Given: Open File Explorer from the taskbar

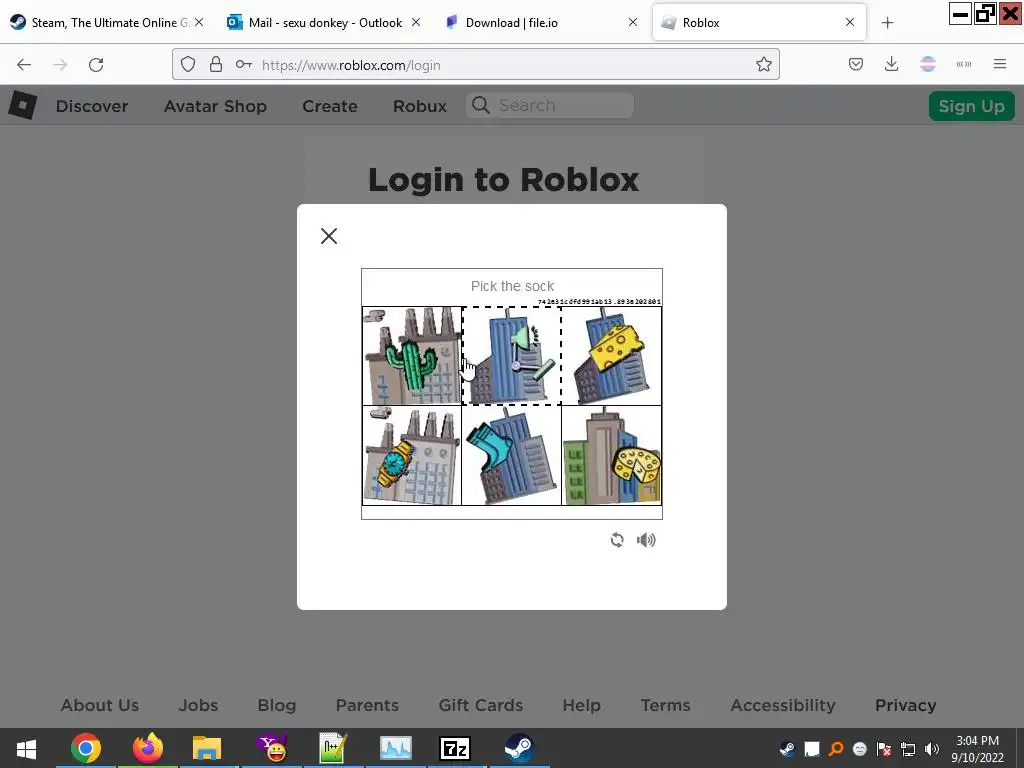Looking at the screenshot, I should (x=207, y=748).
